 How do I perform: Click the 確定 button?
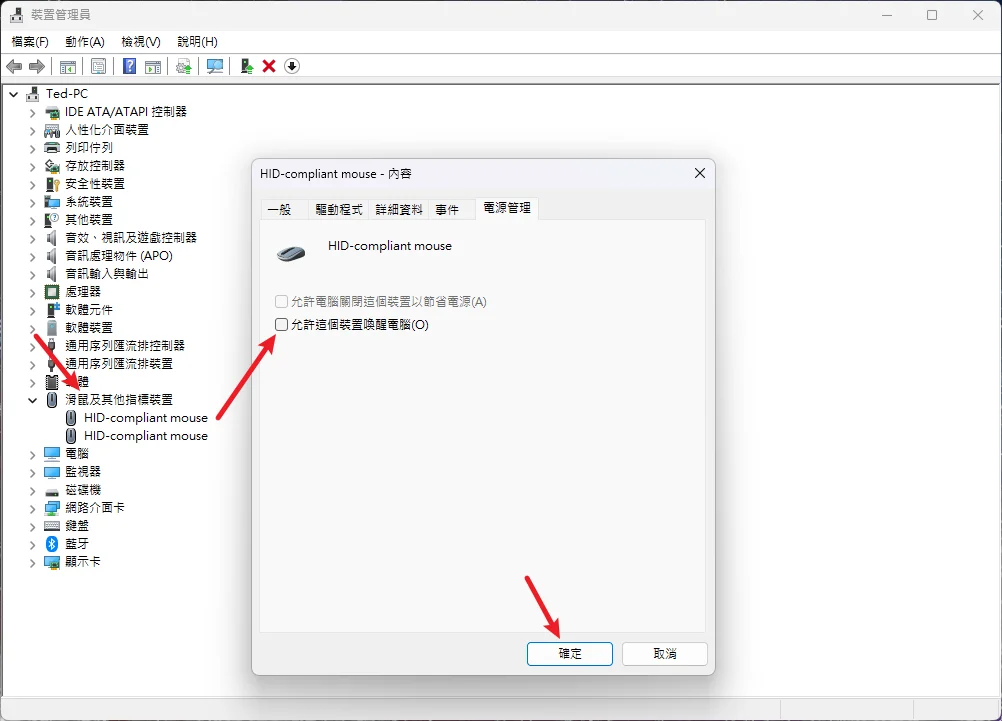coord(569,653)
